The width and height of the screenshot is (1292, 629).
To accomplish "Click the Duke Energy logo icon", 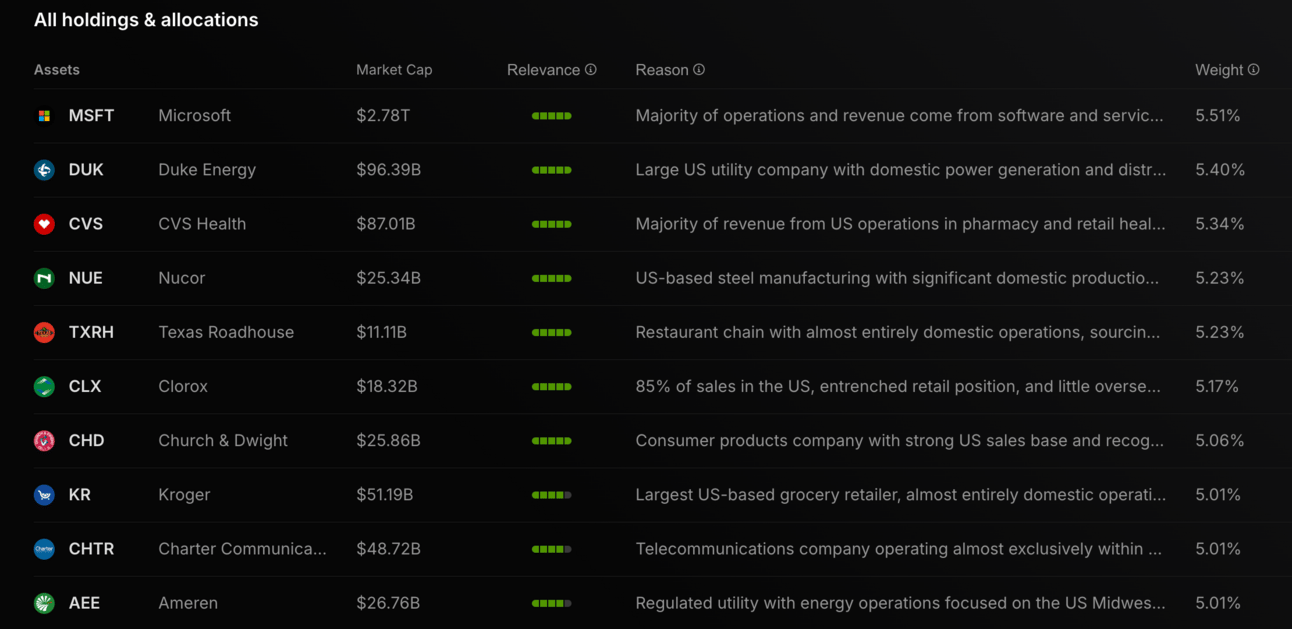I will [x=44, y=170].
